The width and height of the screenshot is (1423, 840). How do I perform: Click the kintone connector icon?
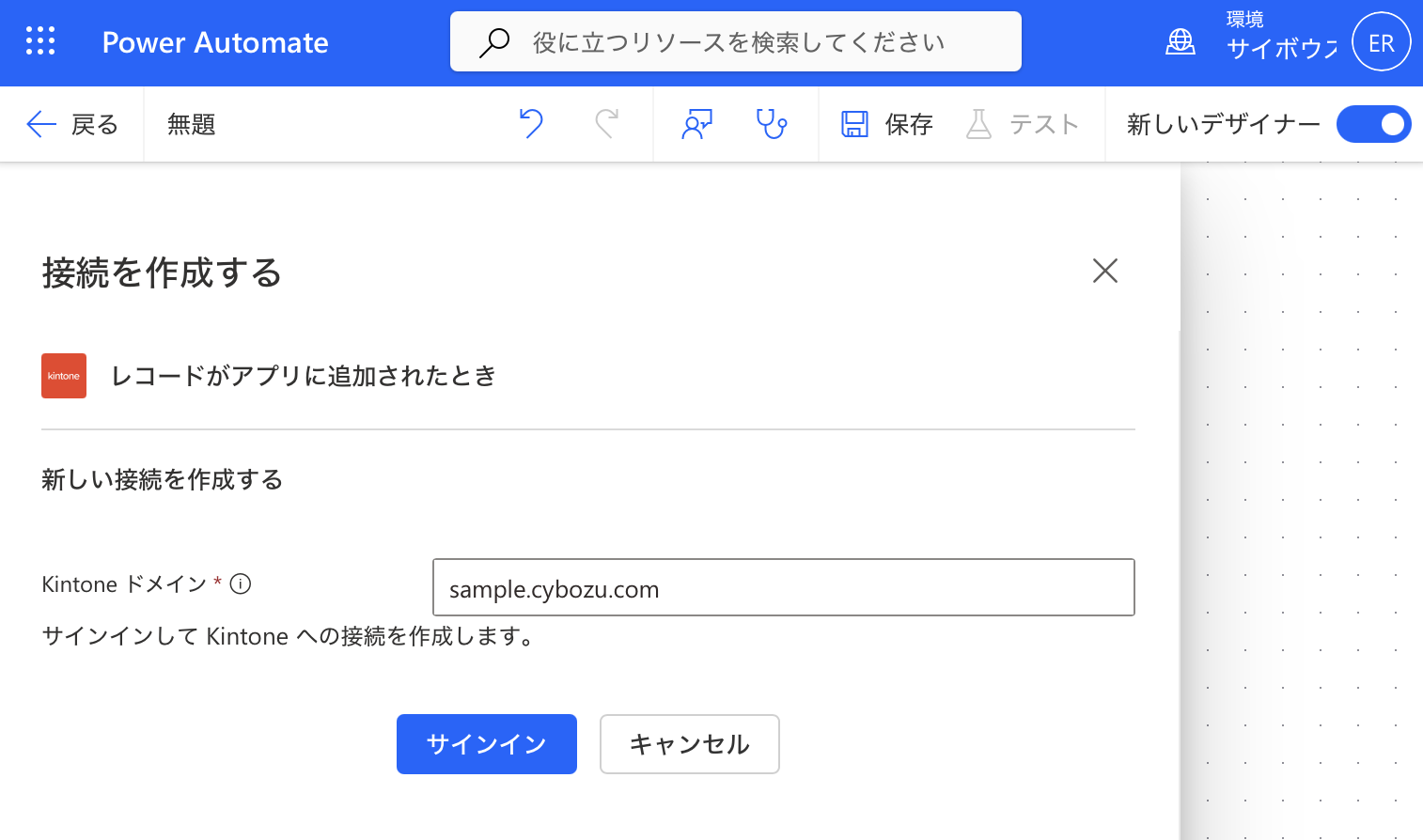[x=64, y=376]
